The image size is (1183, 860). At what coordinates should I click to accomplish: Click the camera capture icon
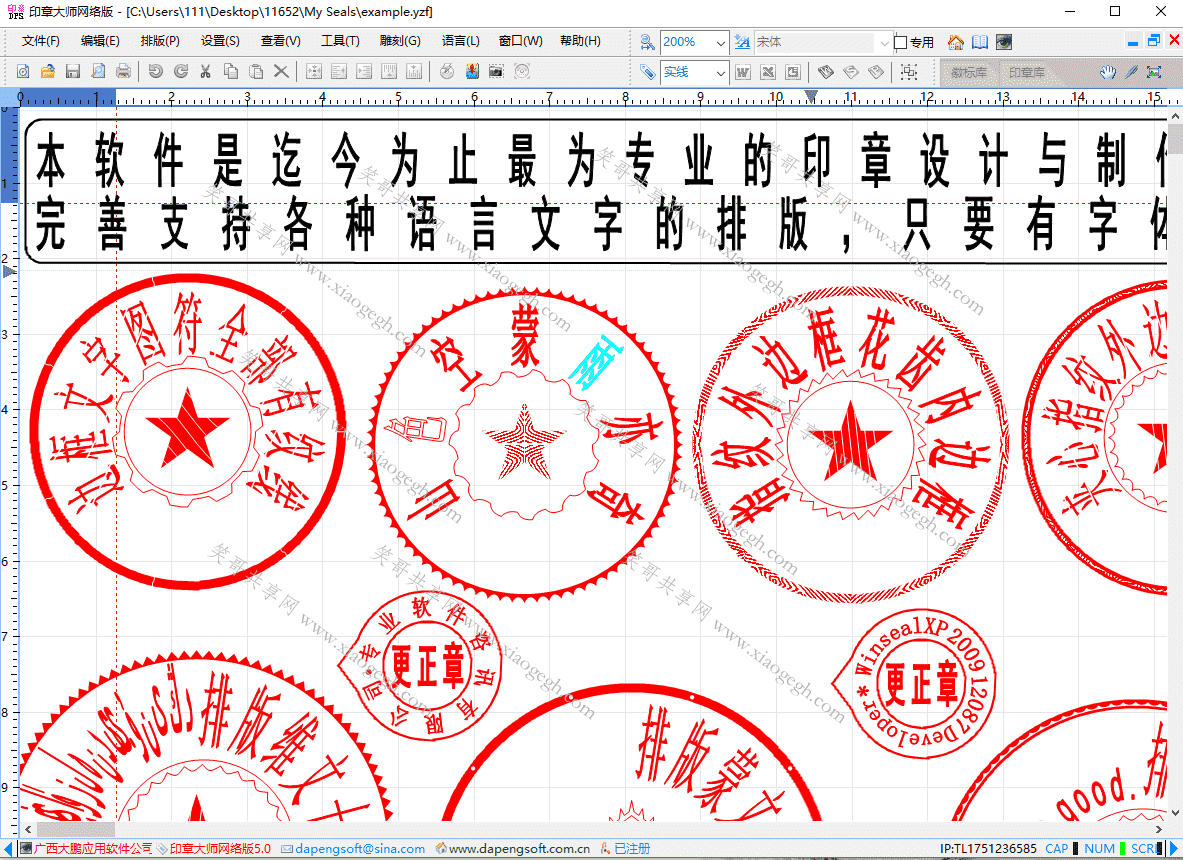(x=496, y=72)
